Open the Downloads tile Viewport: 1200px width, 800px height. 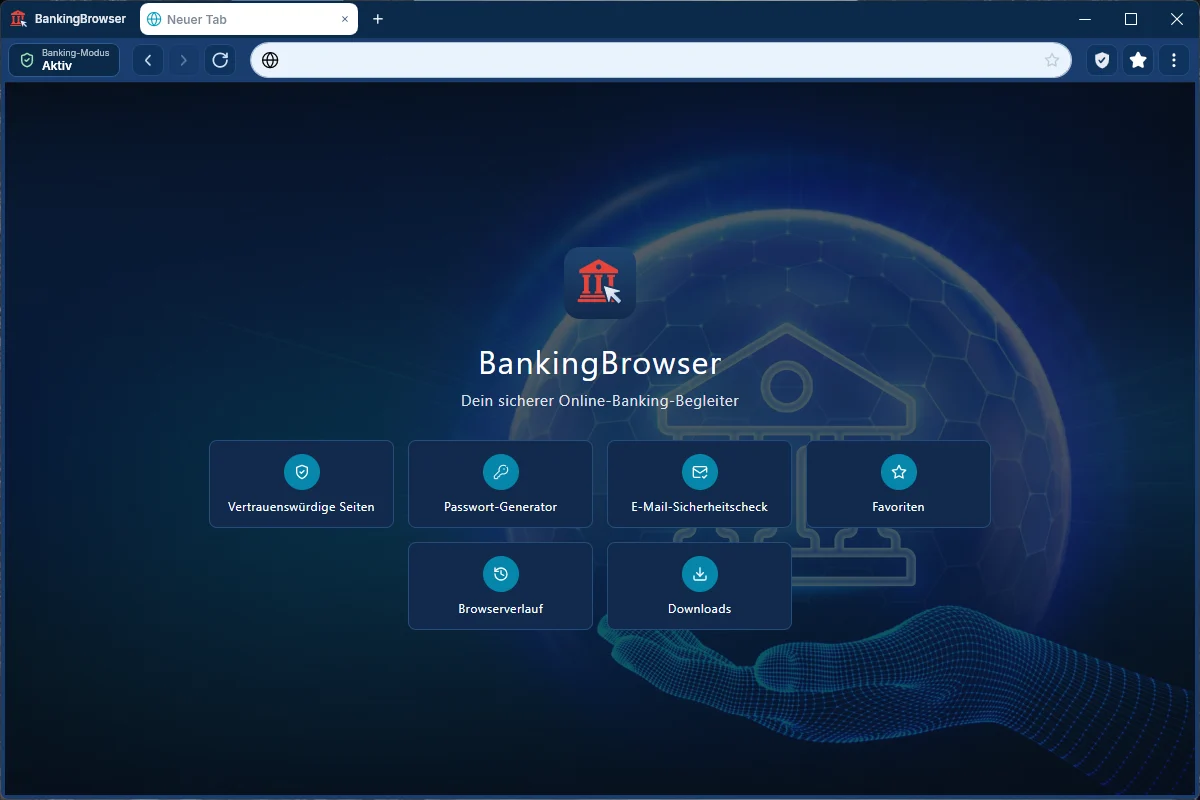pos(699,586)
